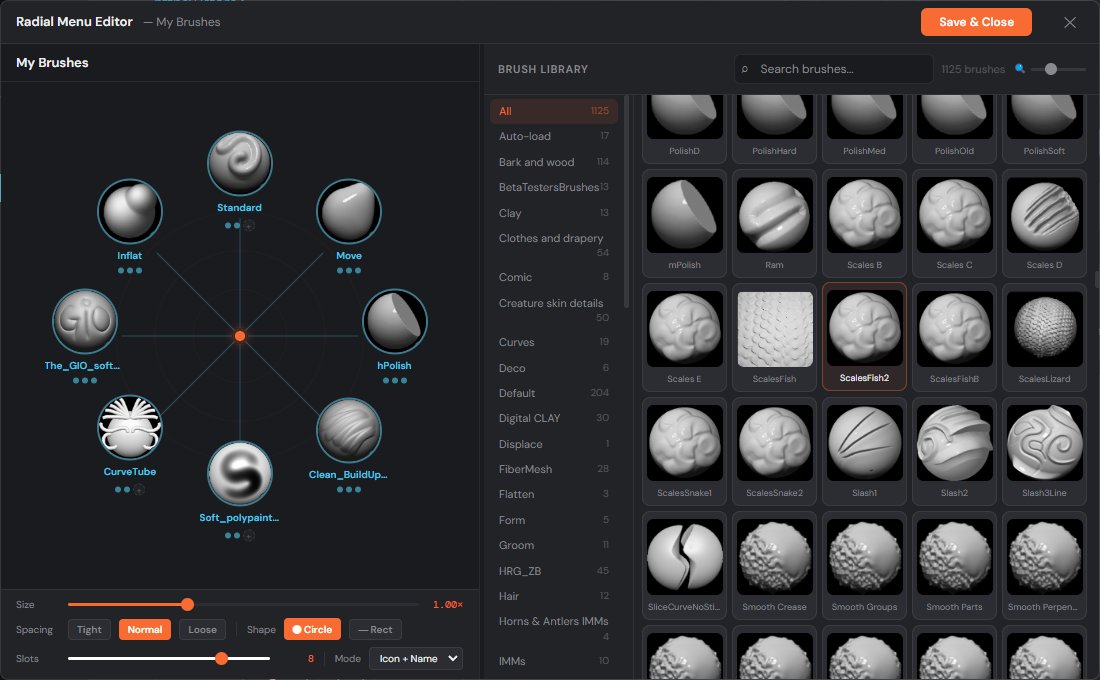Open the Mode dropdown Icon + Name
1100x680 pixels.
[415, 658]
